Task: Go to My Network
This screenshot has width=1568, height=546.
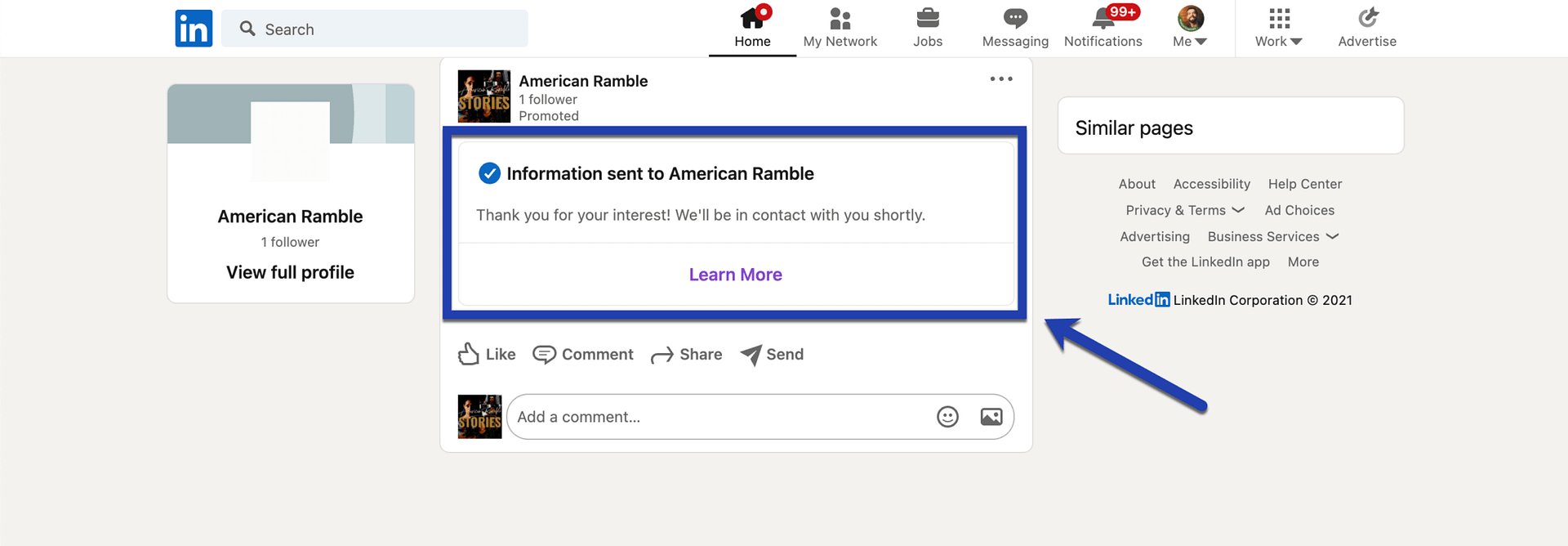Action: coord(840,29)
